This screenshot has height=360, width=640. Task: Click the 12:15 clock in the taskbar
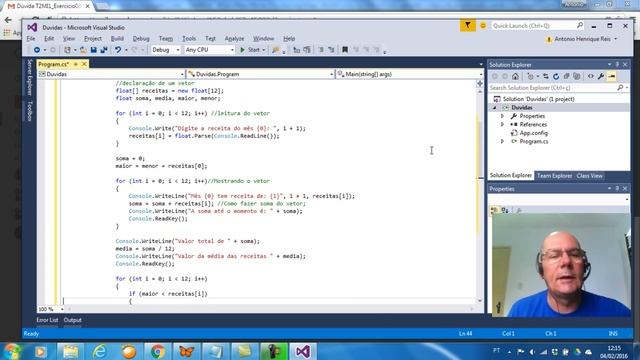tap(614, 349)
